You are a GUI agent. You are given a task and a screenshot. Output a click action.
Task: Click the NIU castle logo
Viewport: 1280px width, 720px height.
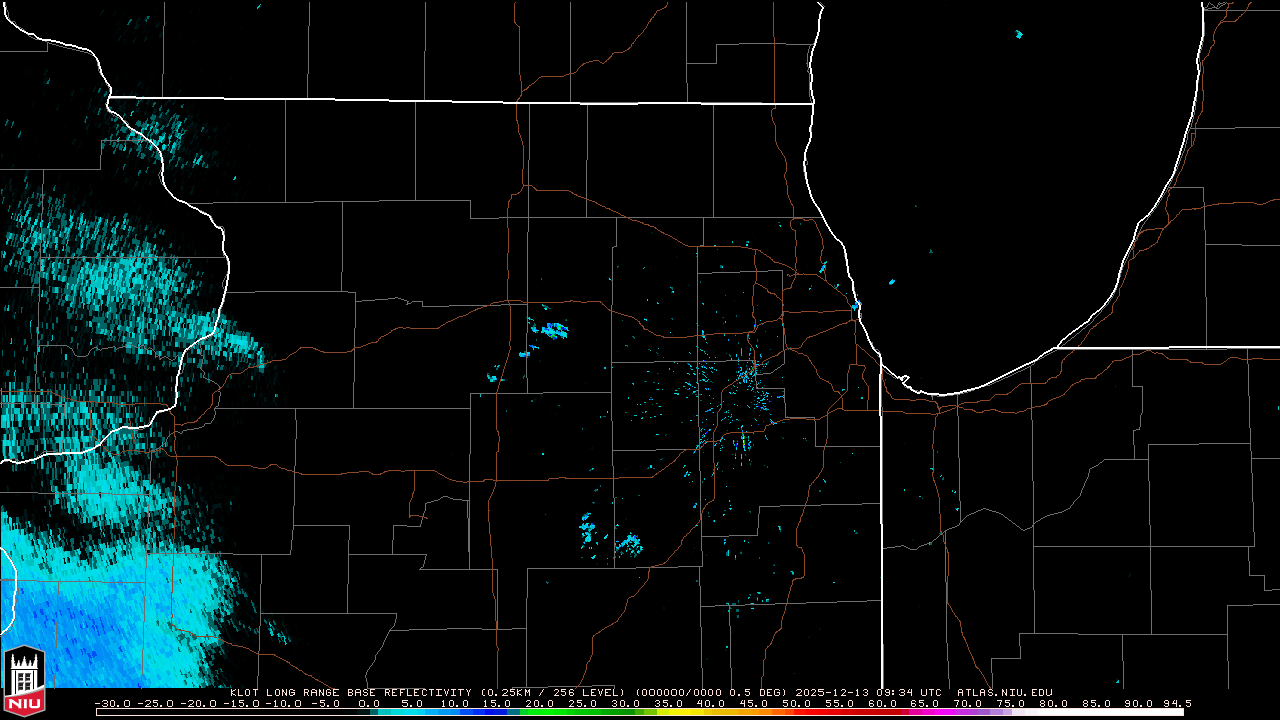coord(24,682)
